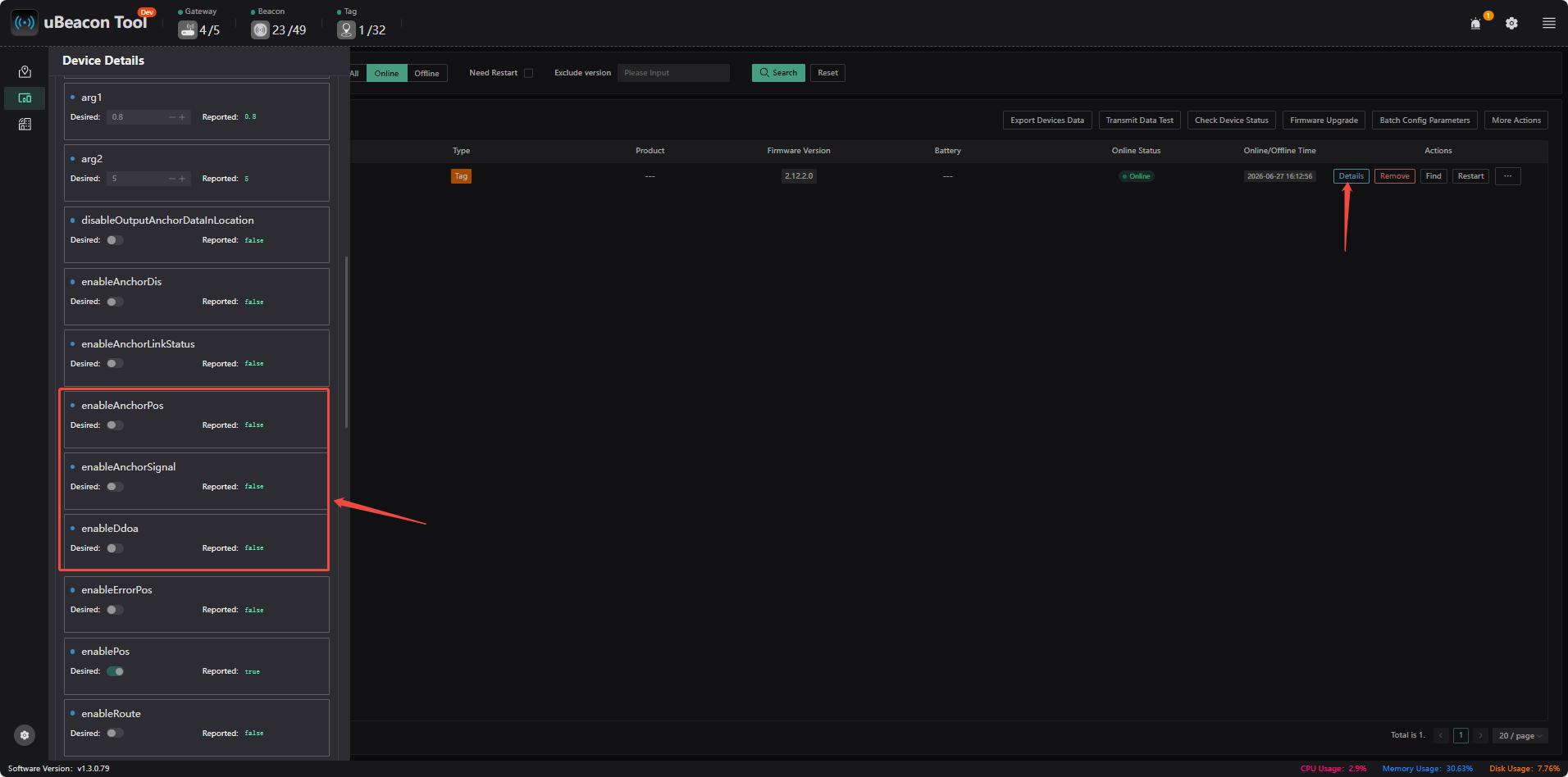Click the Gateway count icon
1568x777 pixels.
tap(188, 30)
